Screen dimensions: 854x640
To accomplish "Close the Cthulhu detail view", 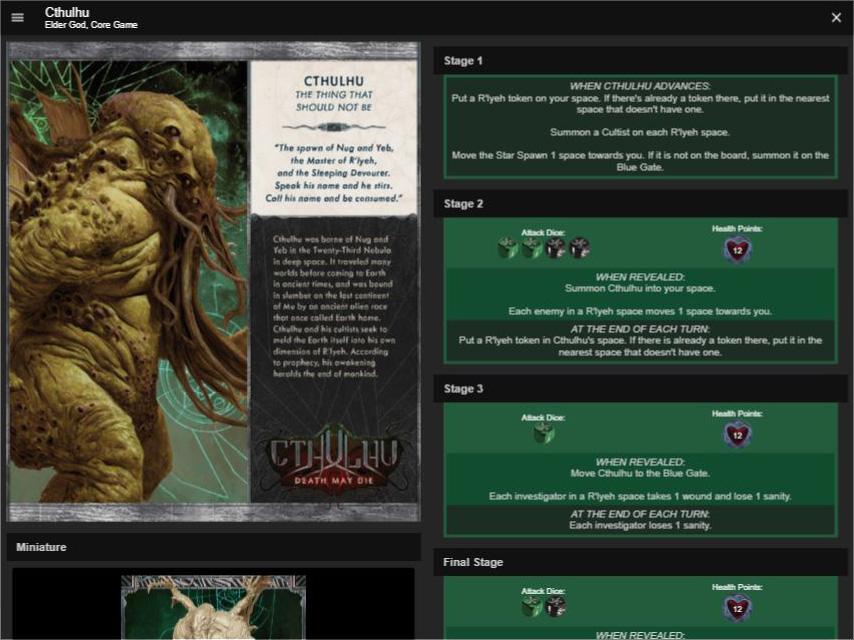I will 837,17.
